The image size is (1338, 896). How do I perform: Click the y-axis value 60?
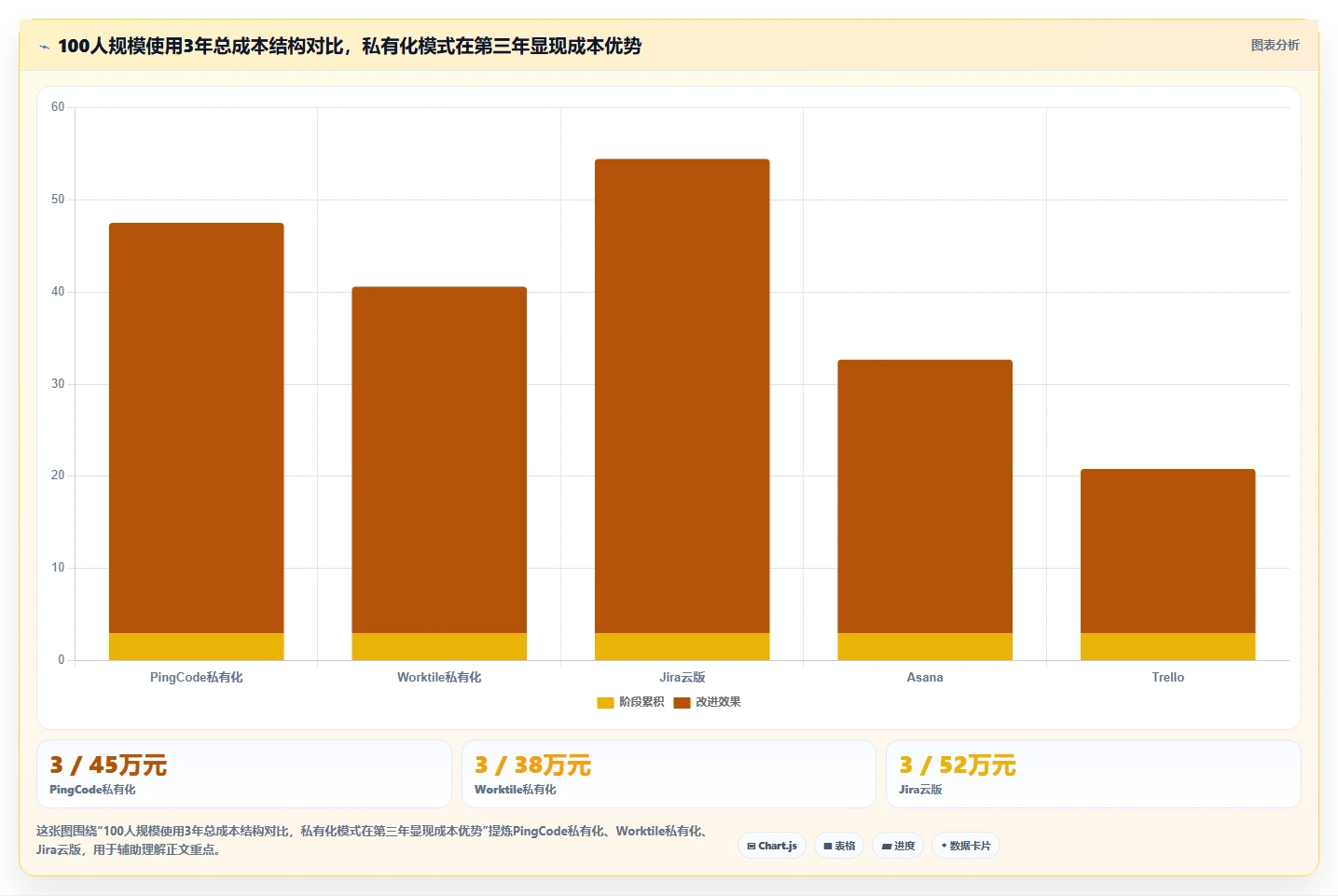58,107
